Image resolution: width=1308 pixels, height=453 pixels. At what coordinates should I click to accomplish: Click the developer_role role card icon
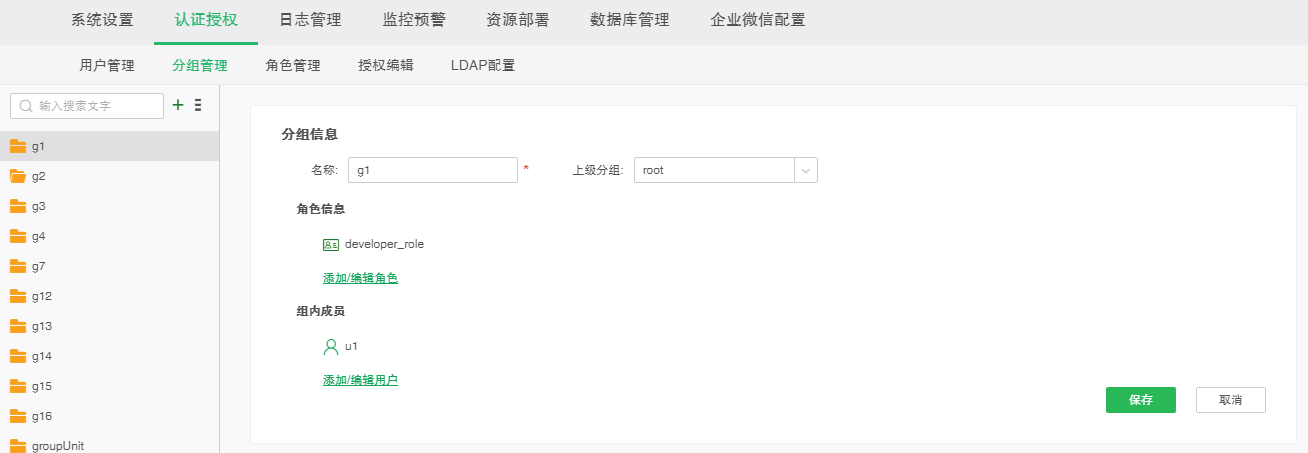tap(331, 244)
